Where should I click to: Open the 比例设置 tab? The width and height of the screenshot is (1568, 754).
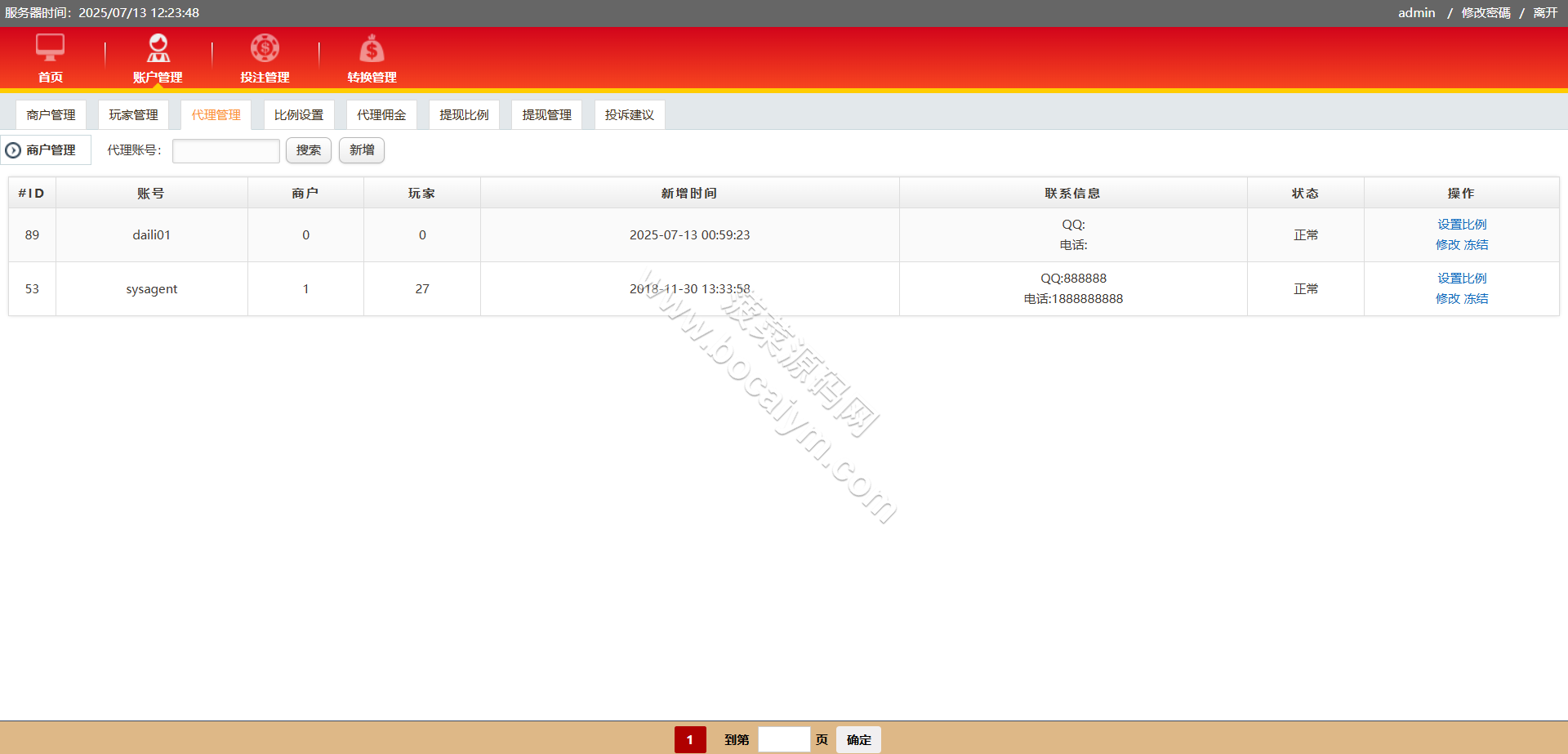click(x=298, y=115)
